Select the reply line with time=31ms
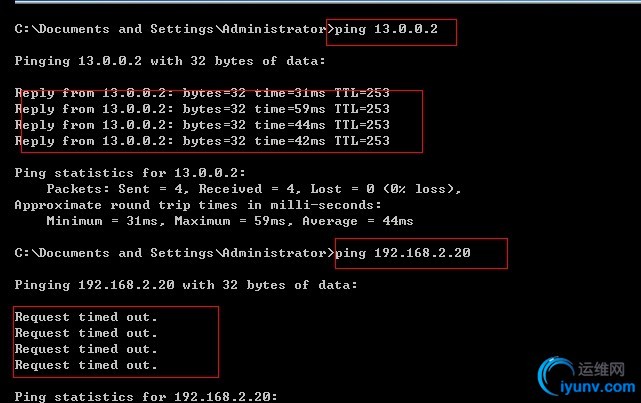 tap(202, 93)
